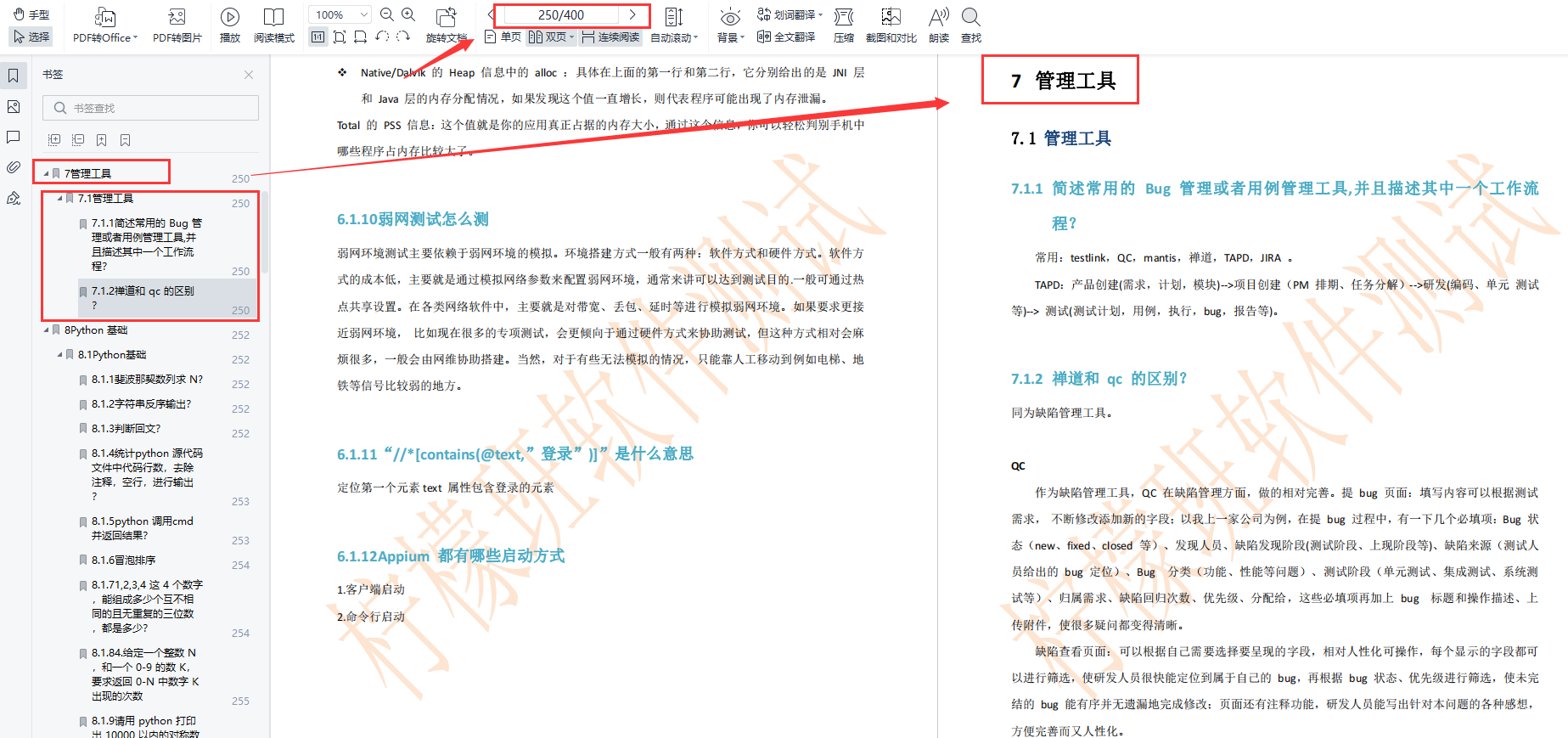
Task: Open bookmark 8.1.2字符串反序输出
Action: pos(141,404)
